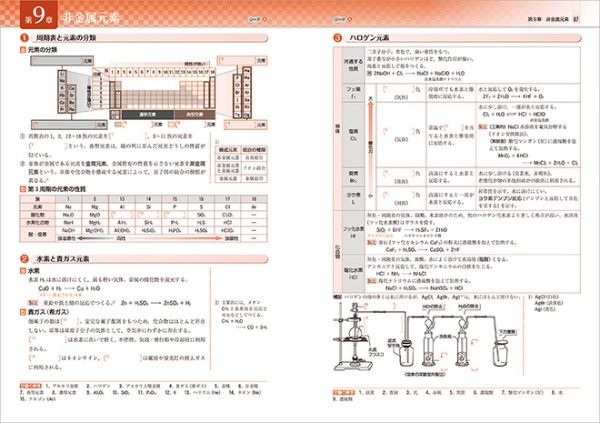Click the NaH cell in the 水素化合物 row
The height and width of the screenshot is (423, 600).
click(68, 222)
